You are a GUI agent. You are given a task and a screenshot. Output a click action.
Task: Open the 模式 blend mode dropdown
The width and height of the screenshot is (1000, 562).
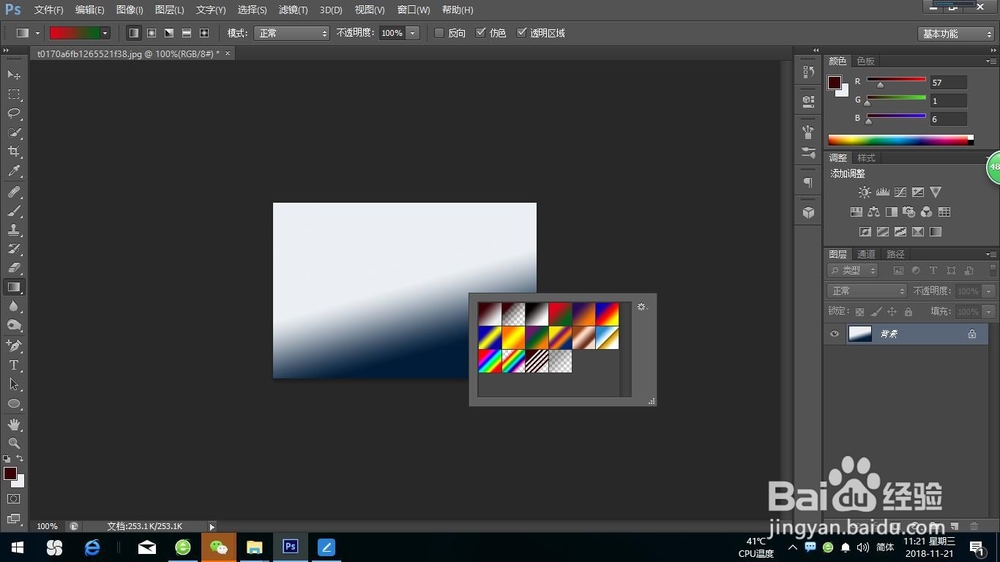pyautogui.click(x=291, y=33)
